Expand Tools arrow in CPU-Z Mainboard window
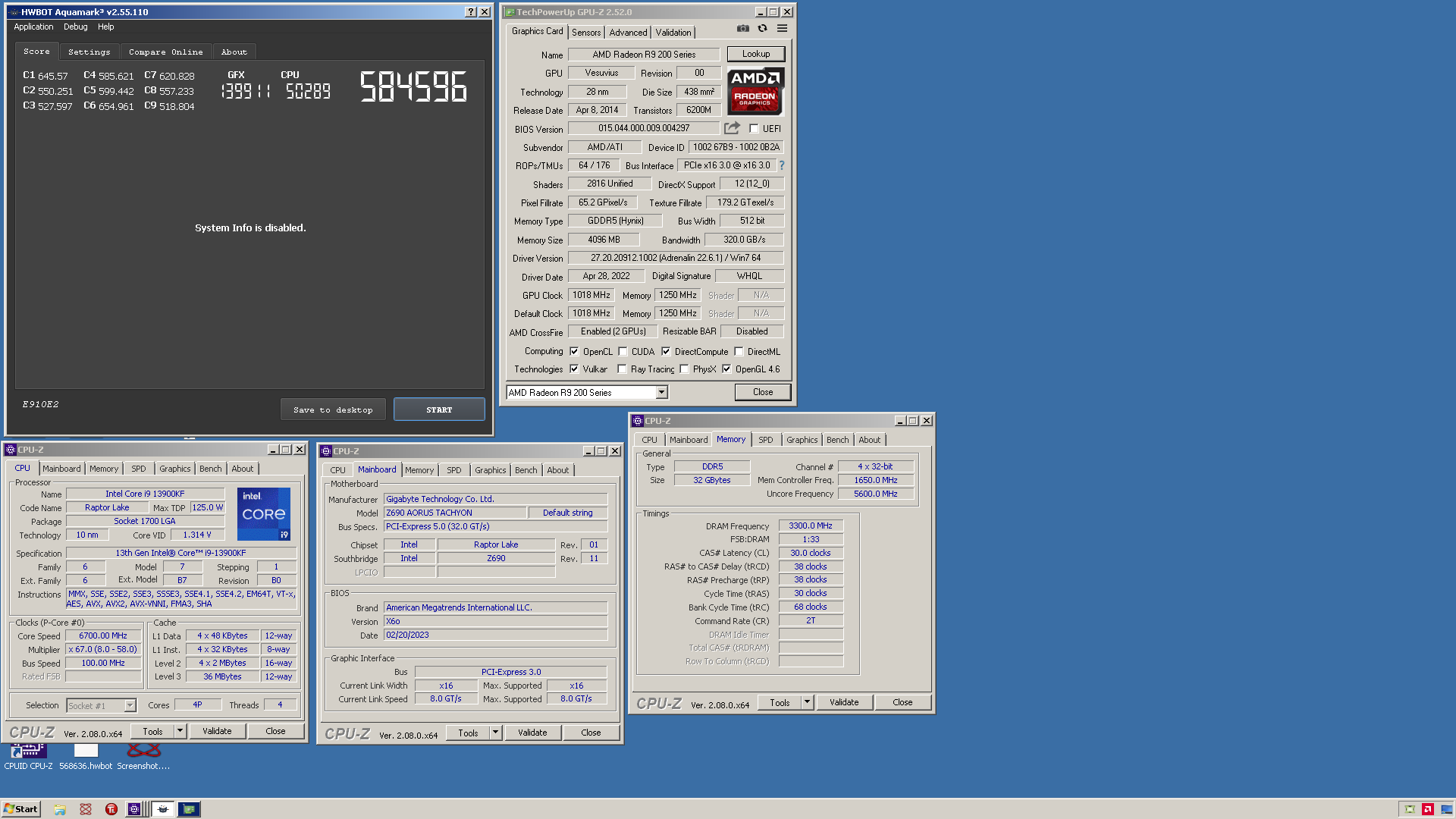This screenshot has height=819, width=1456. pyautogui.click(x=496, y=733)
